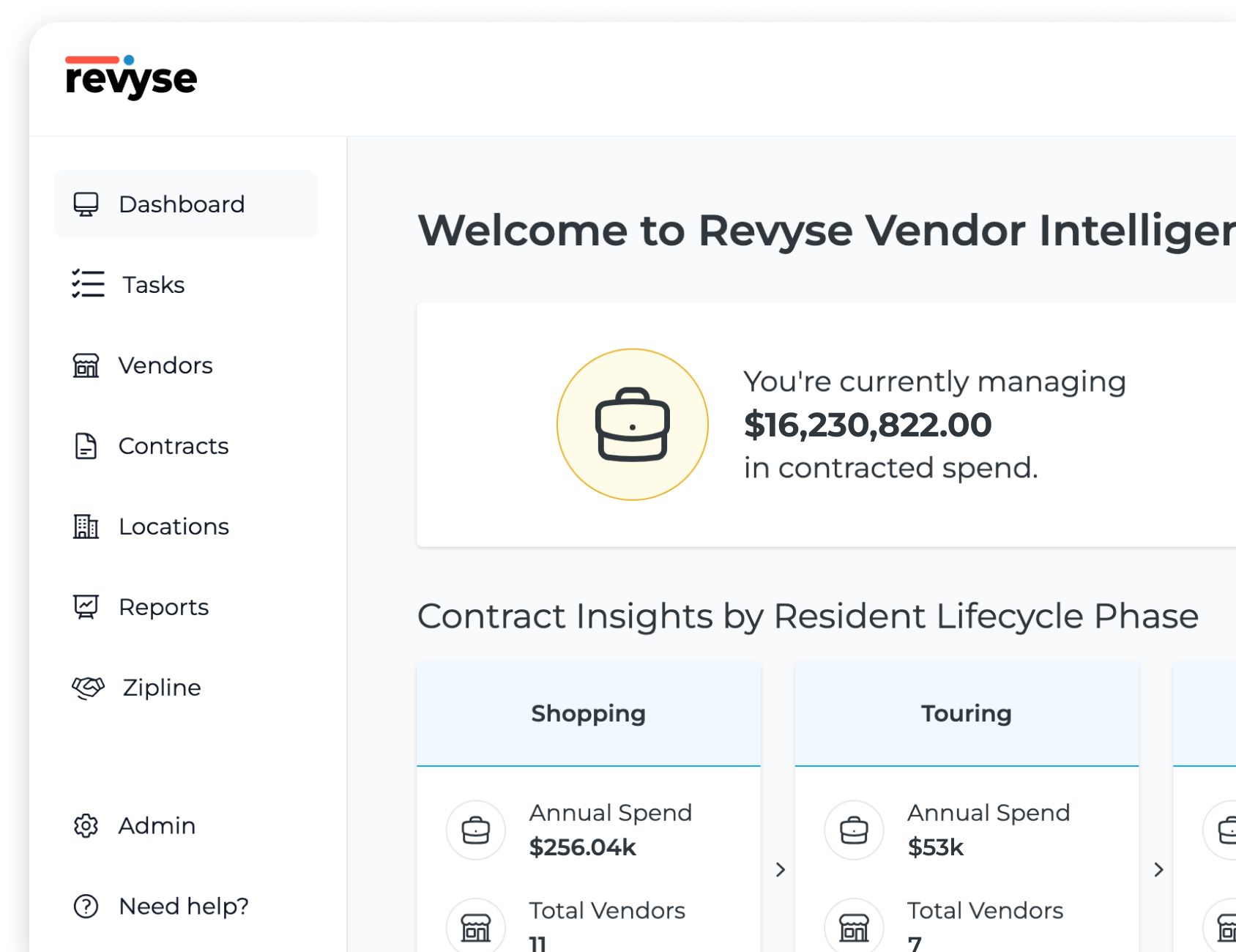Click the Shopping Total Vendors label
This screenshot has height=952, width=1236.
(607, 910)
